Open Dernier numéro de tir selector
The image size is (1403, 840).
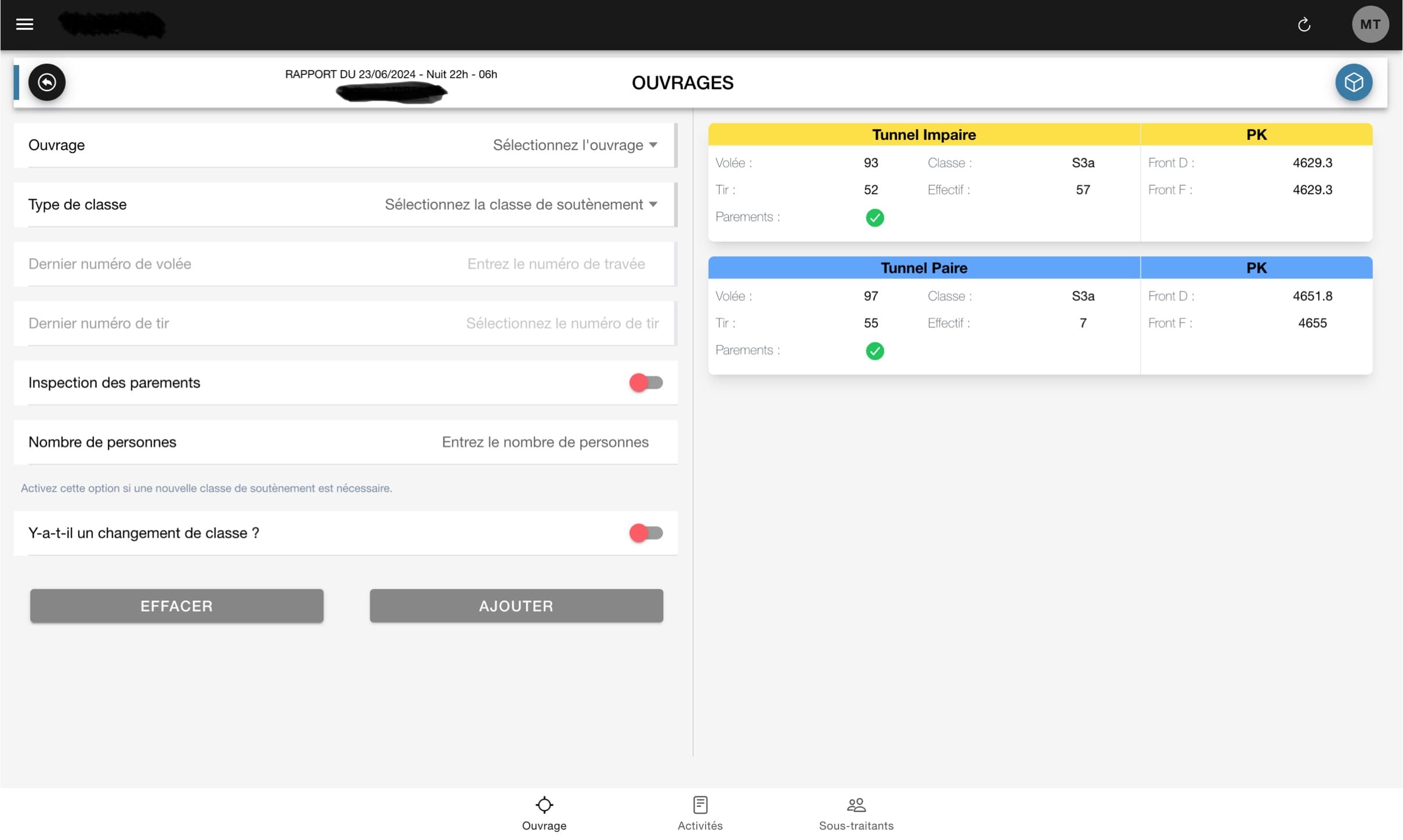pos(562,324)
